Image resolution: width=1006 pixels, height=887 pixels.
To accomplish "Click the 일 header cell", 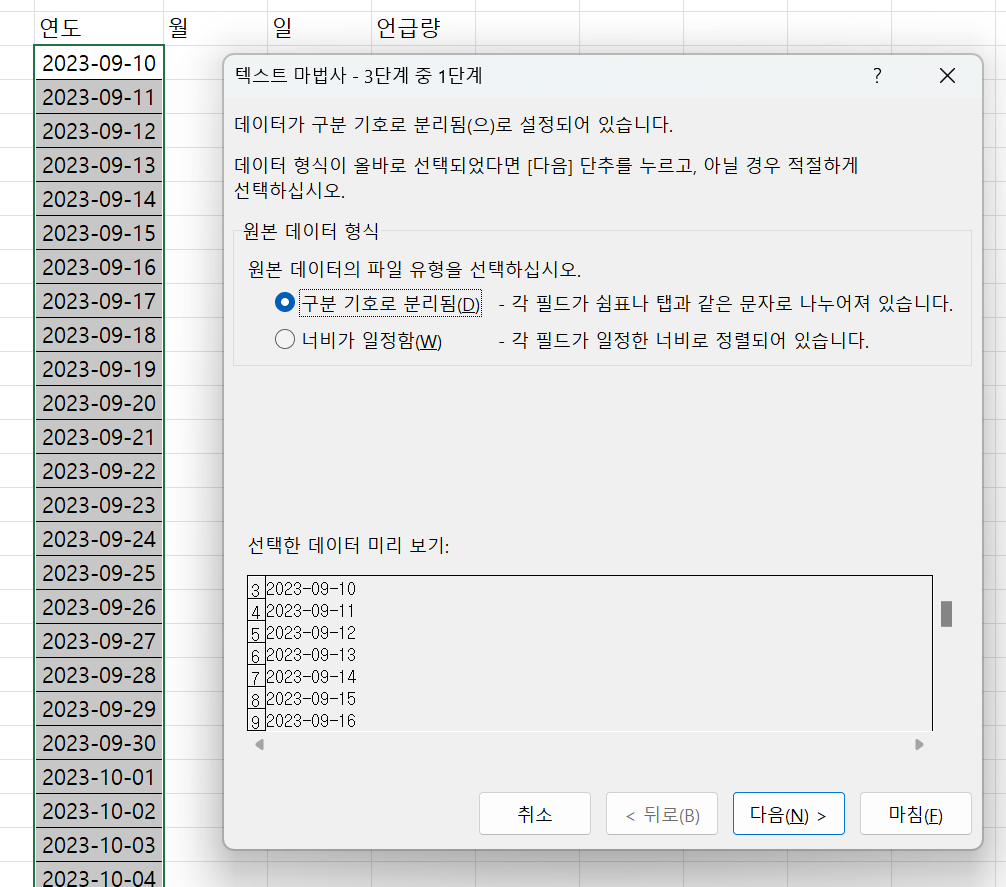I will pyautogui.click(x=320, y=28).
